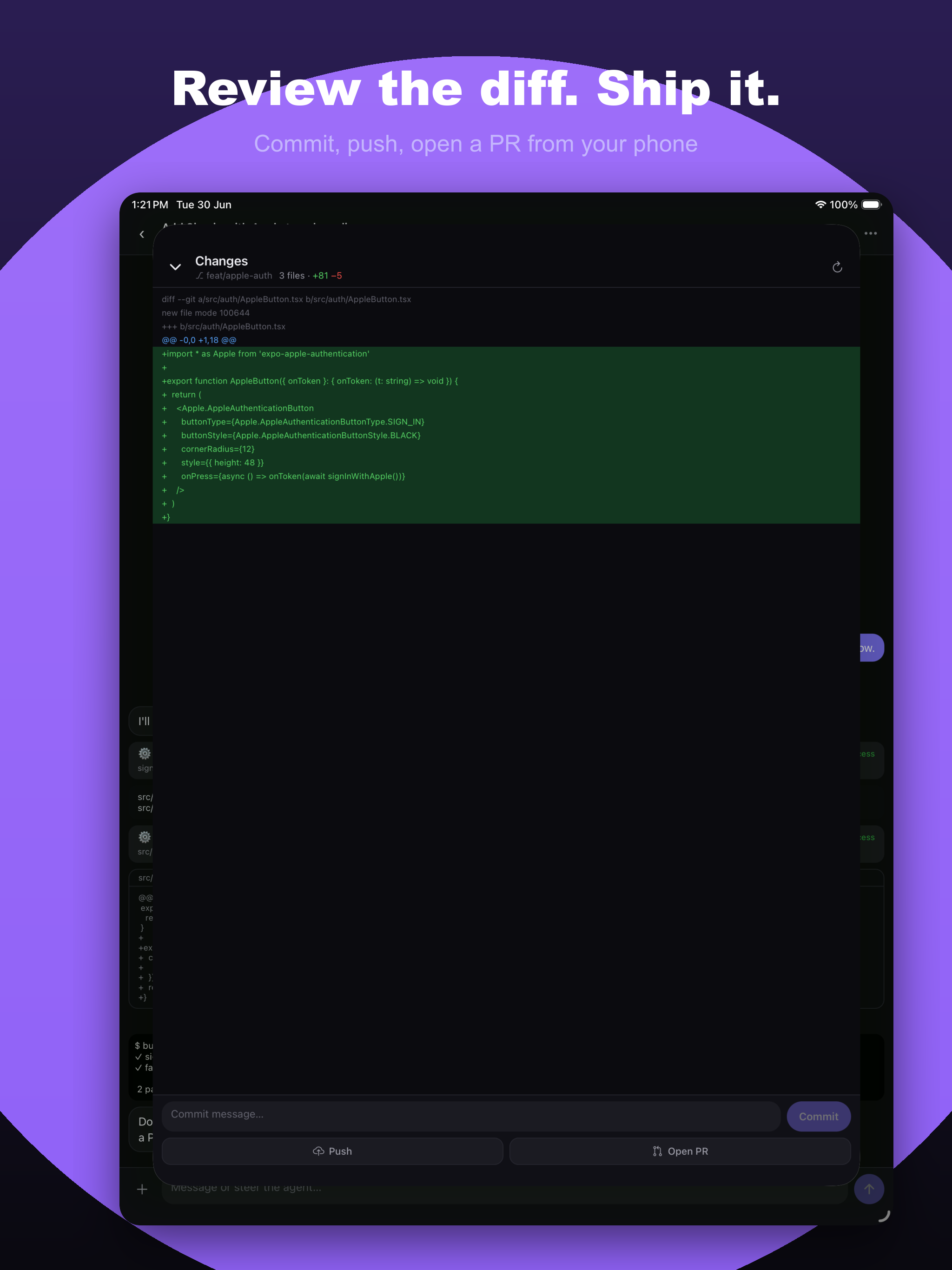Screen dimensions: 952x1270
Task: Refresh the changes diff
Action: tap(837, 267)
